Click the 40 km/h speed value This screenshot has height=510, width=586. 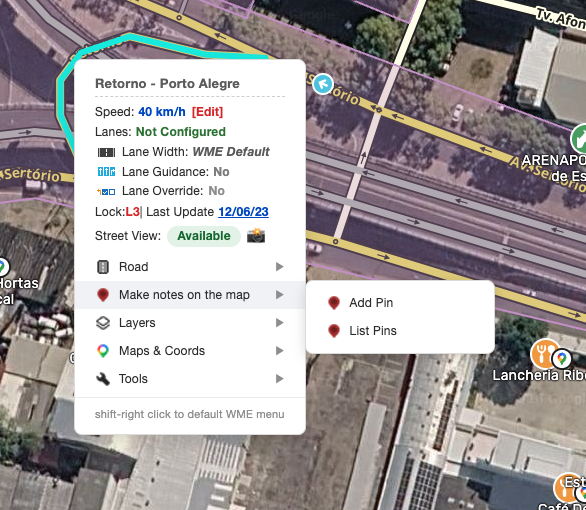point(162,112)
